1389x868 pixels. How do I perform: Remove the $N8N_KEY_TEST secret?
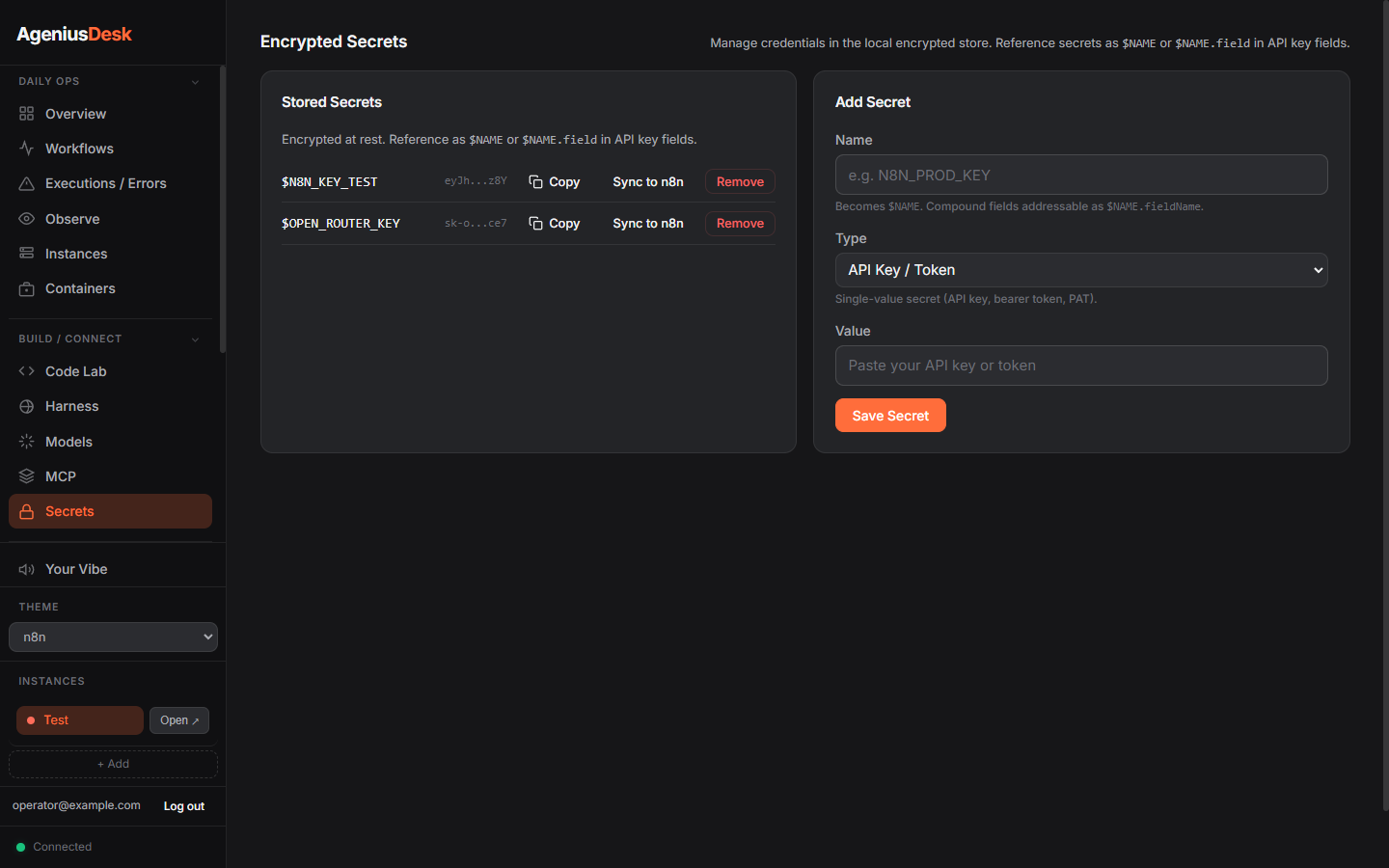click(x=740, y=181)
